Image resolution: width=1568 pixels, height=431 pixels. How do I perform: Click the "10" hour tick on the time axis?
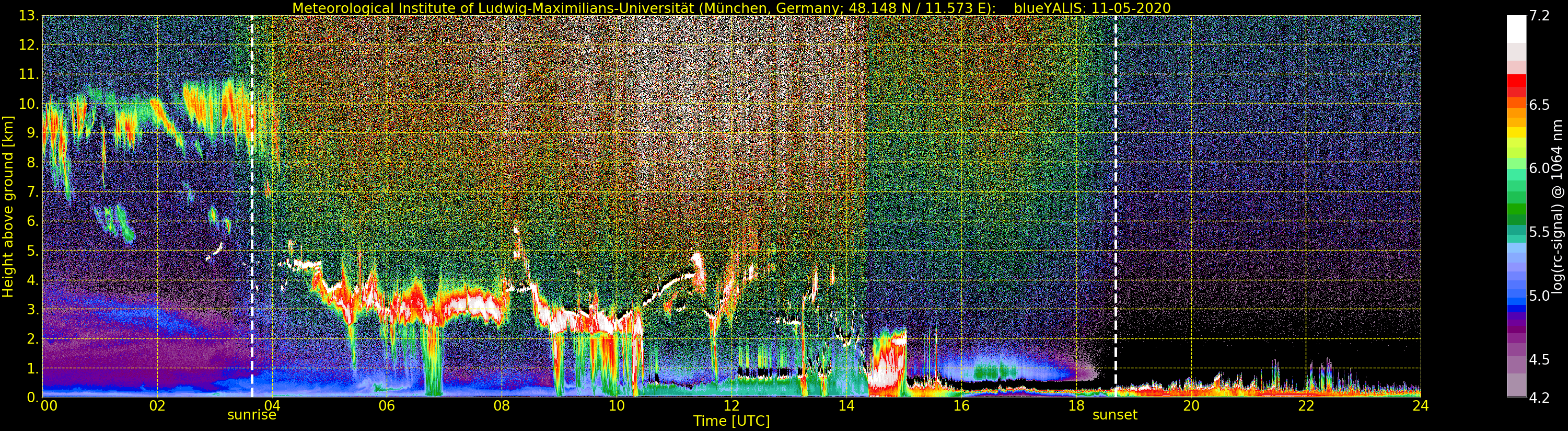617,405
